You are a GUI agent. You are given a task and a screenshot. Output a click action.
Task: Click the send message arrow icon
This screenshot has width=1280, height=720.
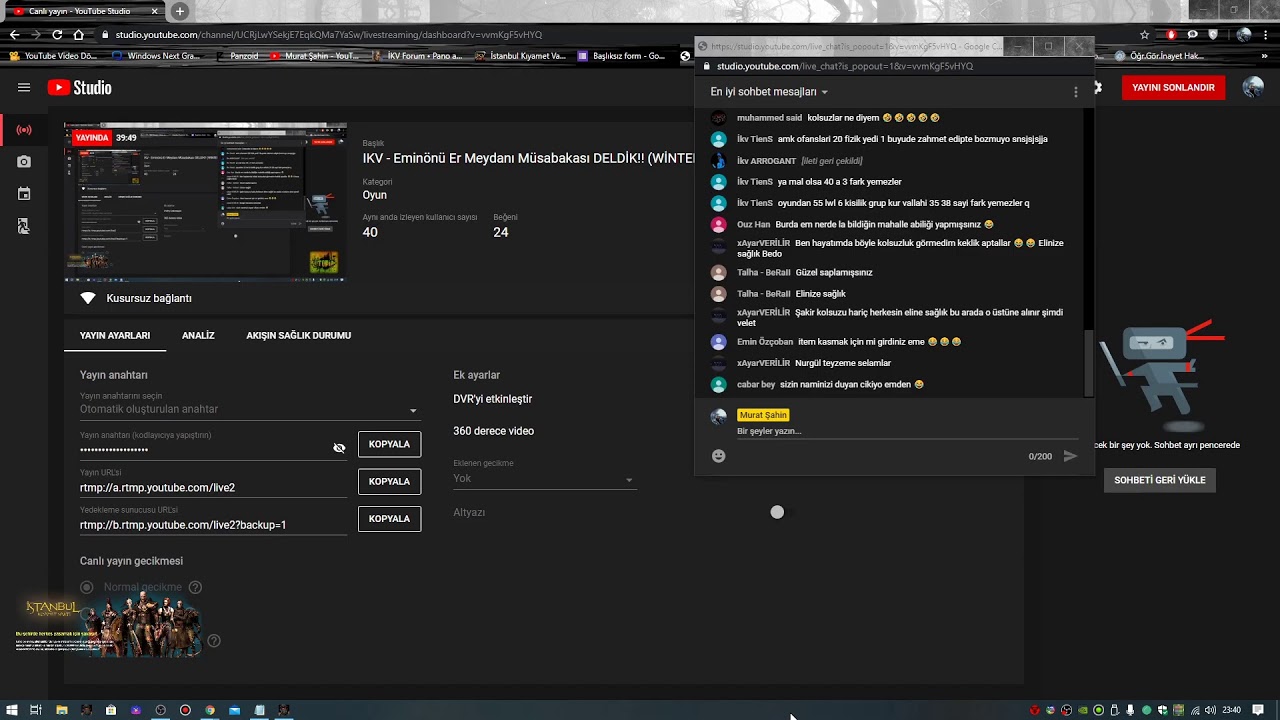pyautogui.click(x=1070, y=456)
